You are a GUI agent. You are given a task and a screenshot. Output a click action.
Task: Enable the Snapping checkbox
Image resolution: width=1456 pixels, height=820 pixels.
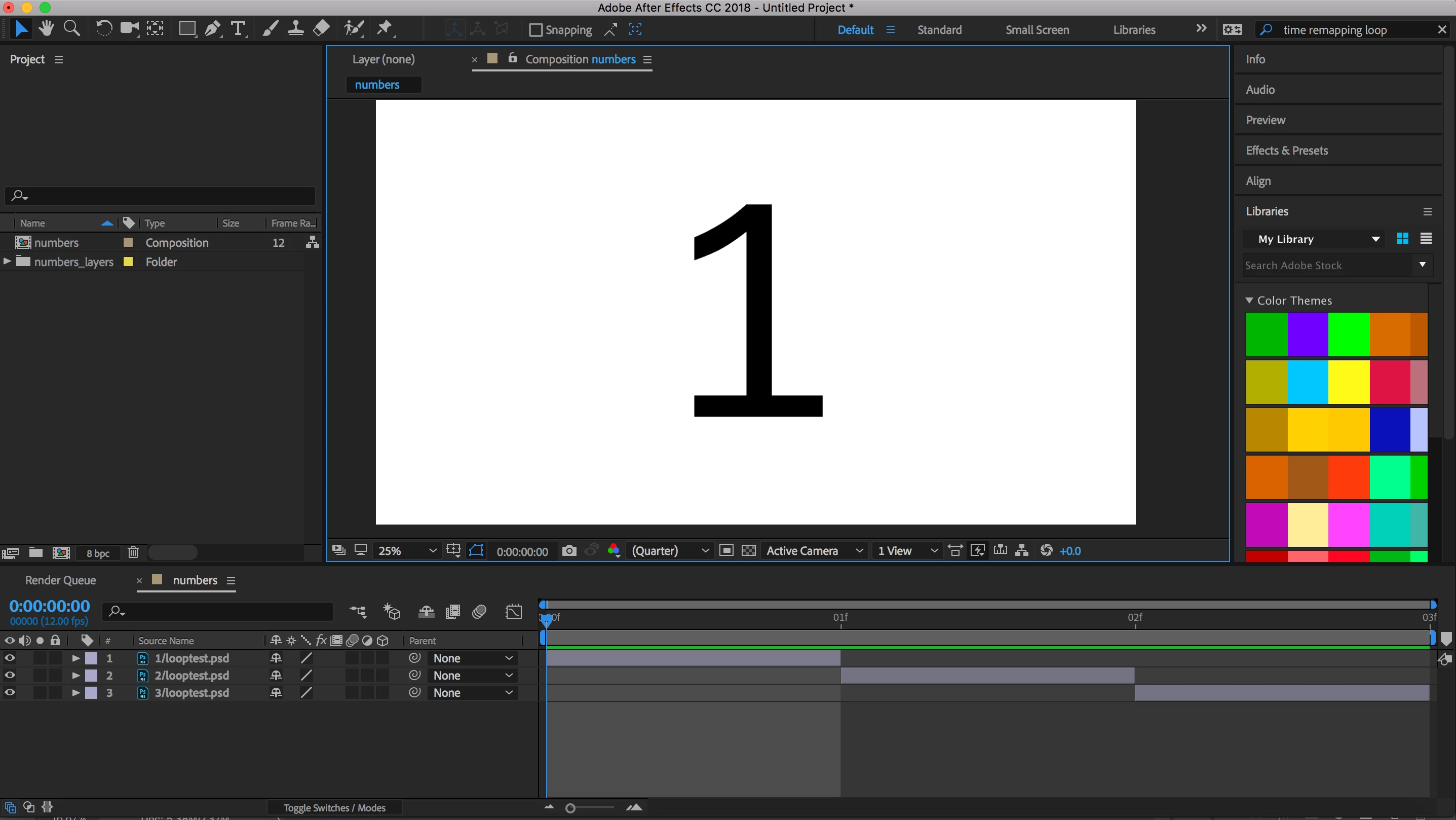click(535, 30)
